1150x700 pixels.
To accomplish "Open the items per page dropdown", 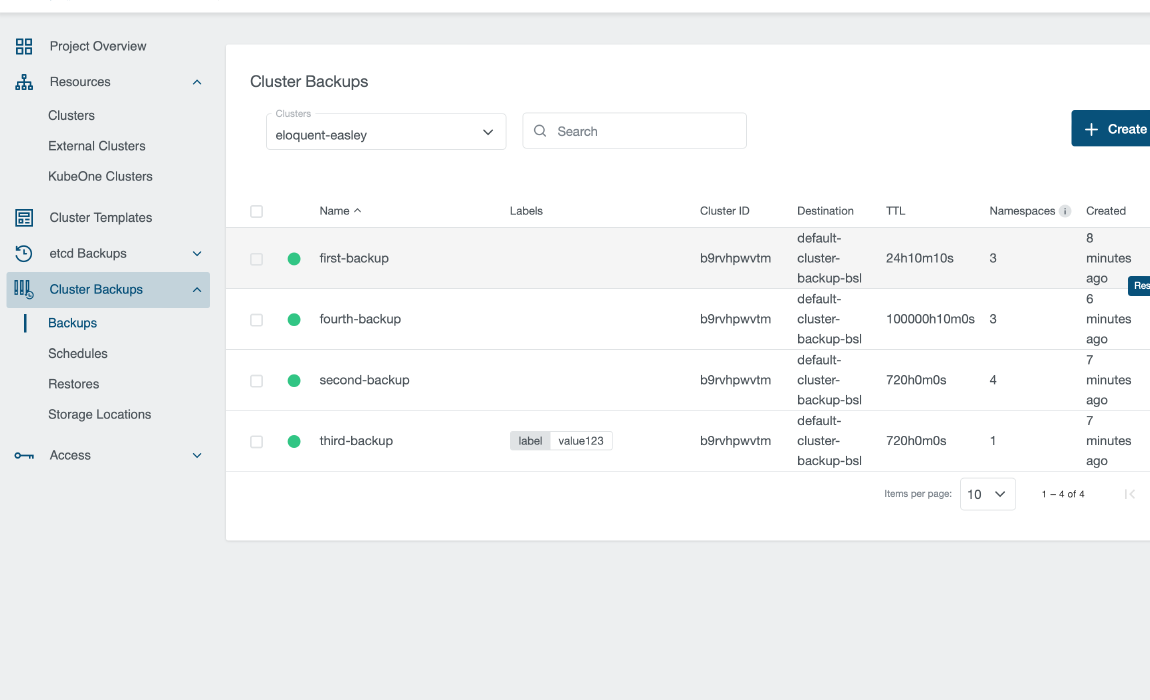I will click(x=987, y=494).
